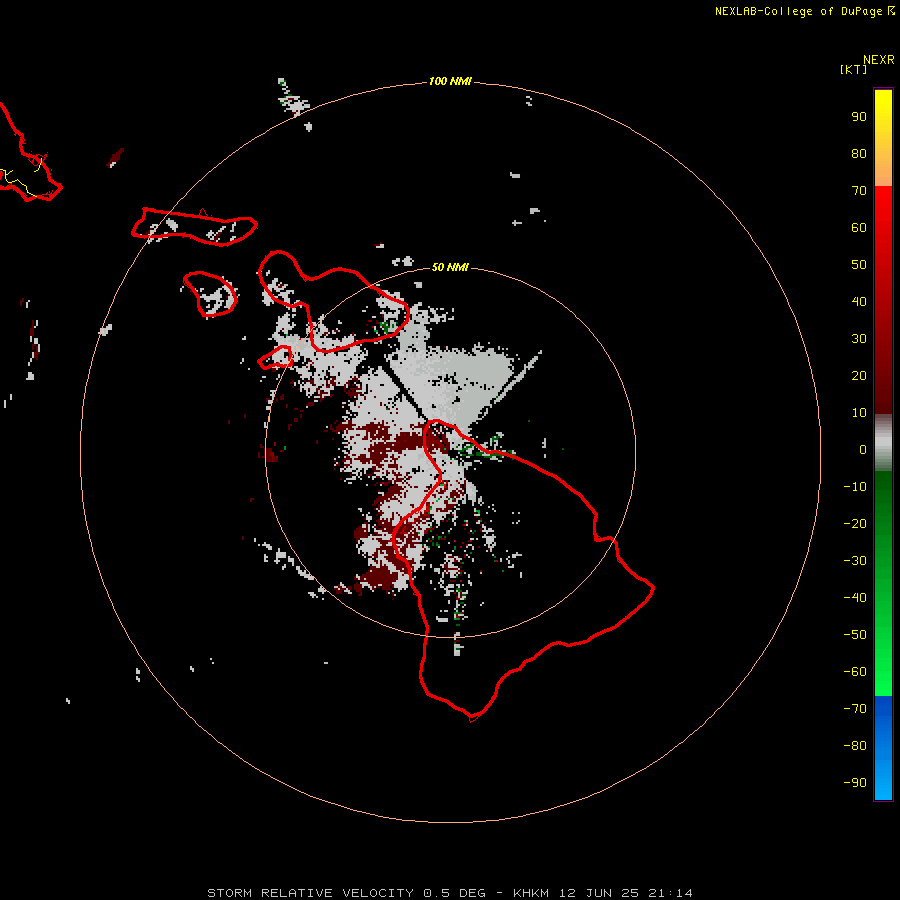Click the 80 knot scale label

click(x=859, y=154)
